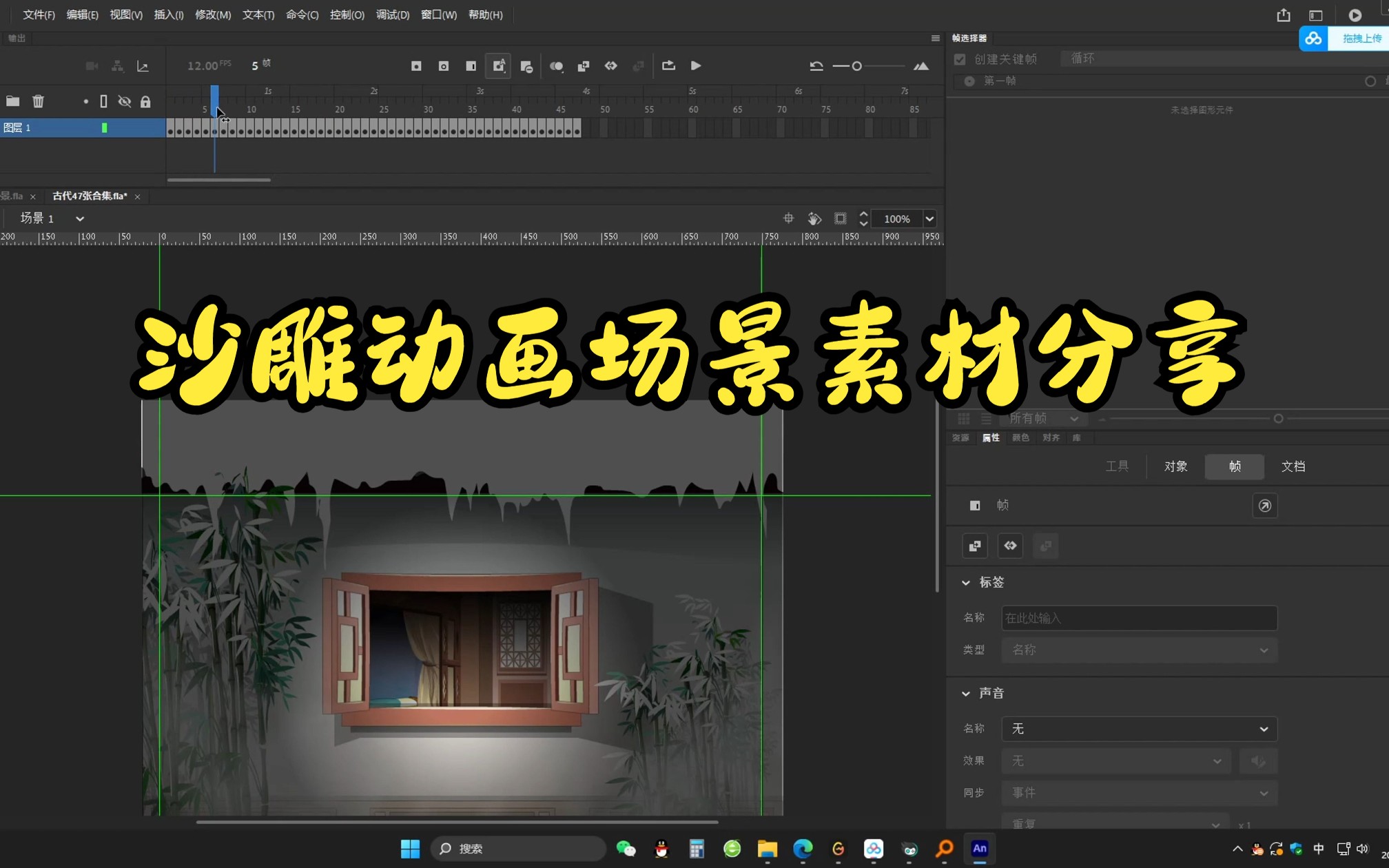Click the layer parenting view icon
The height and width of the screenshot is (868, 1389).
coord(118,66)
